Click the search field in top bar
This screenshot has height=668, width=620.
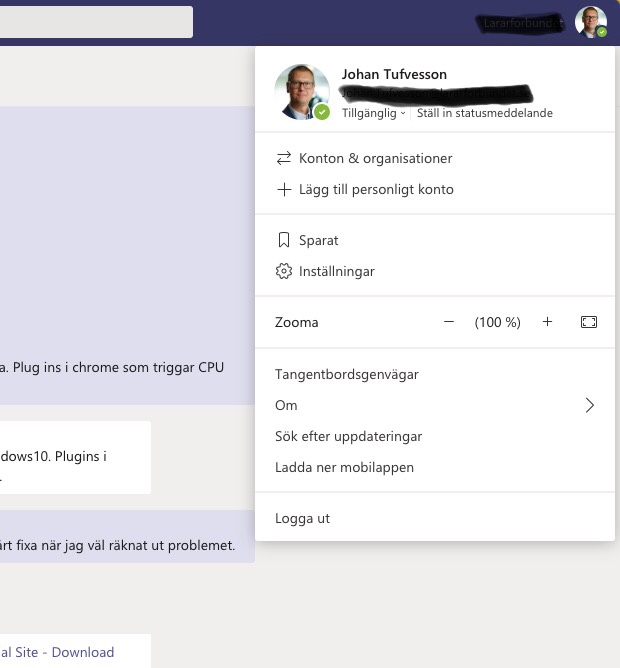click(x=96, y=22)
